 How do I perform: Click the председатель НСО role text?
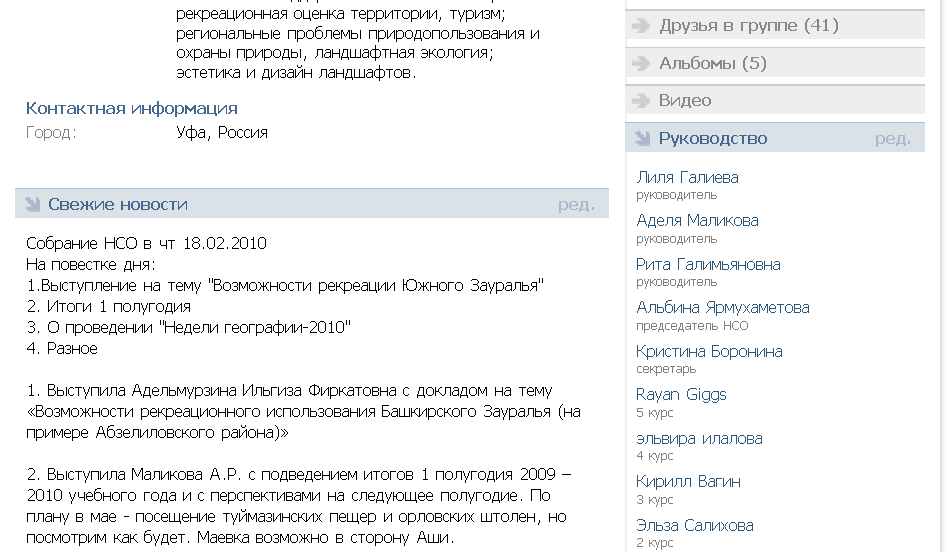(692, 326)
